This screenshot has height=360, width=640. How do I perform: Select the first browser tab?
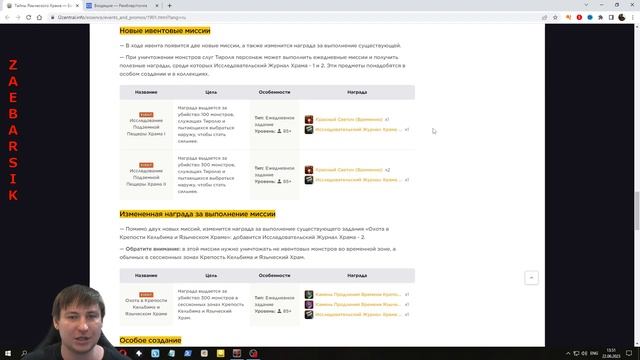coord(41,6)
